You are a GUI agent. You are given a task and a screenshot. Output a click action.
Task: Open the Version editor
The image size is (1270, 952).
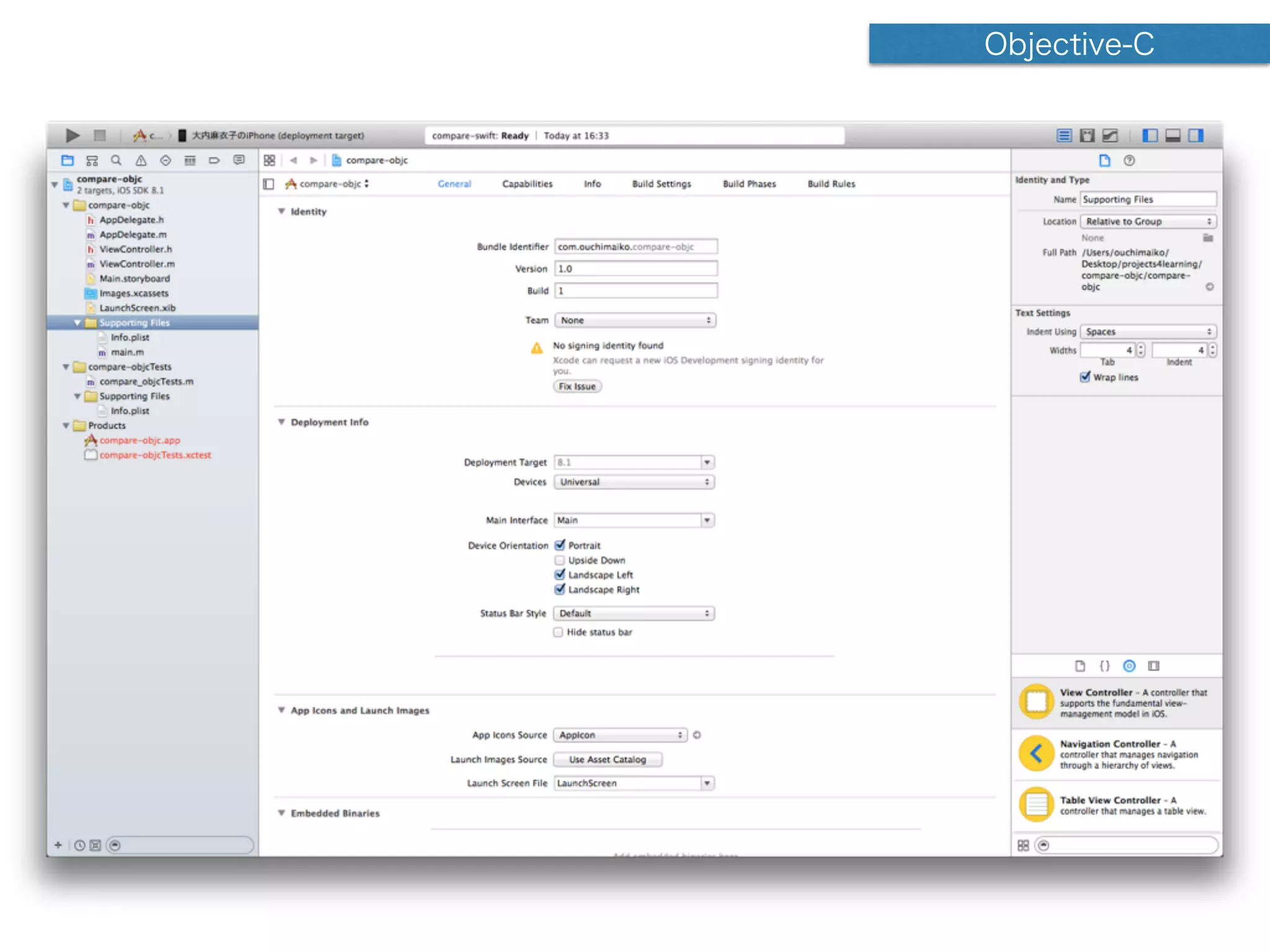click(x=1110, y=136)
